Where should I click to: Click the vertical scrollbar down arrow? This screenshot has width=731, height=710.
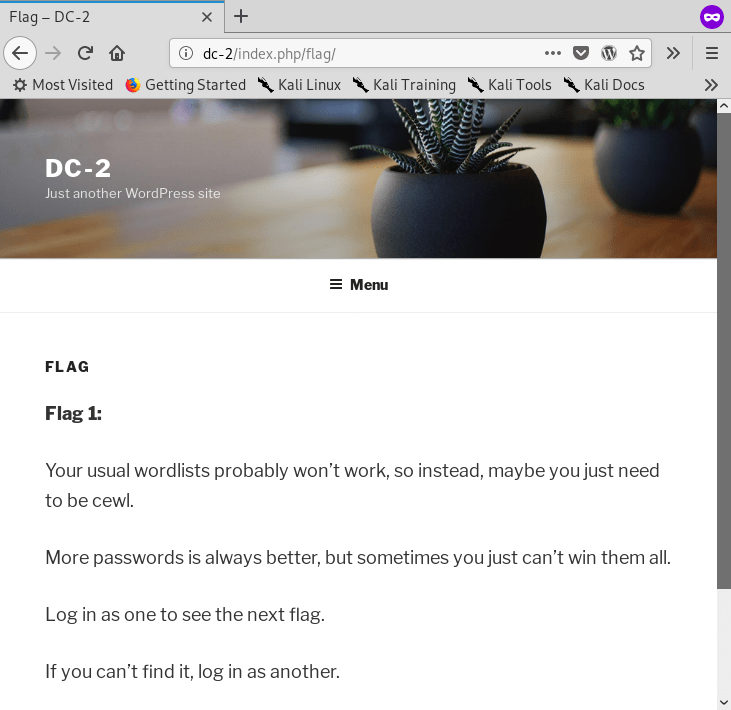point(724,702)
